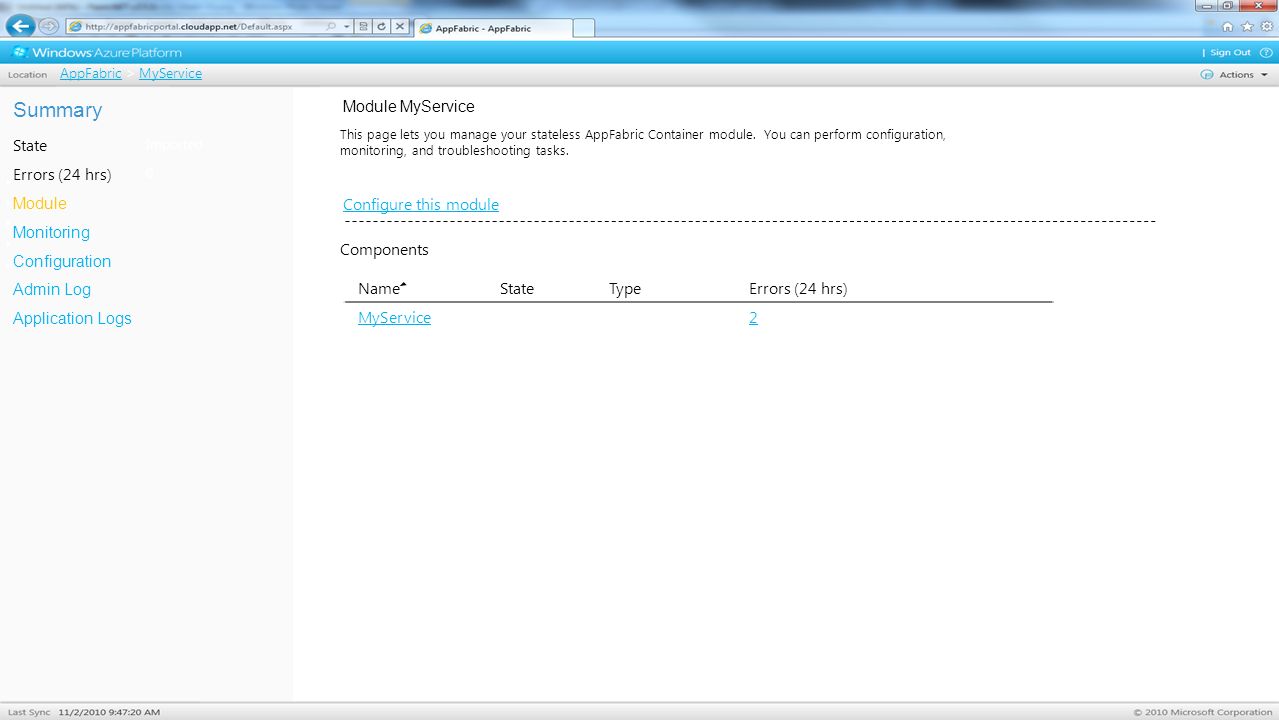
Task: Open a new blank browser tab
Action: click(583, 28)
